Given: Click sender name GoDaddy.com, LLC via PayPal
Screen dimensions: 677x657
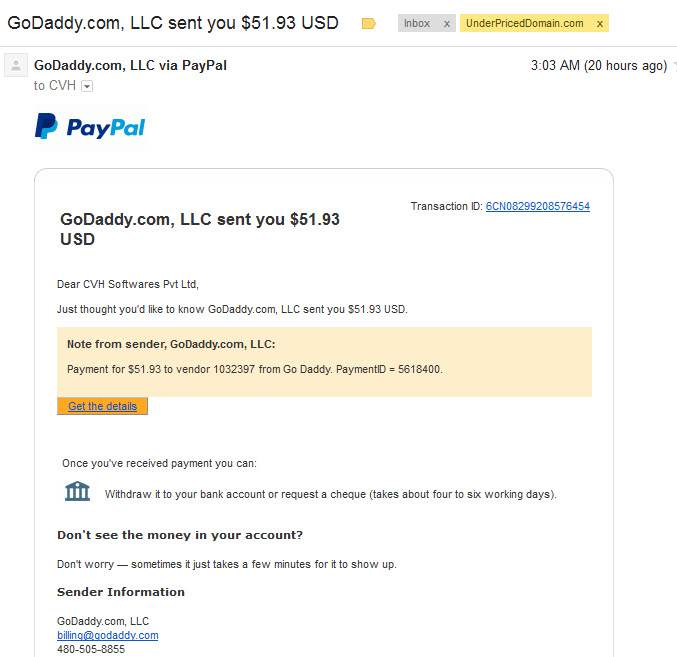Looking at the screenshot, I should [x=130, y=65].
